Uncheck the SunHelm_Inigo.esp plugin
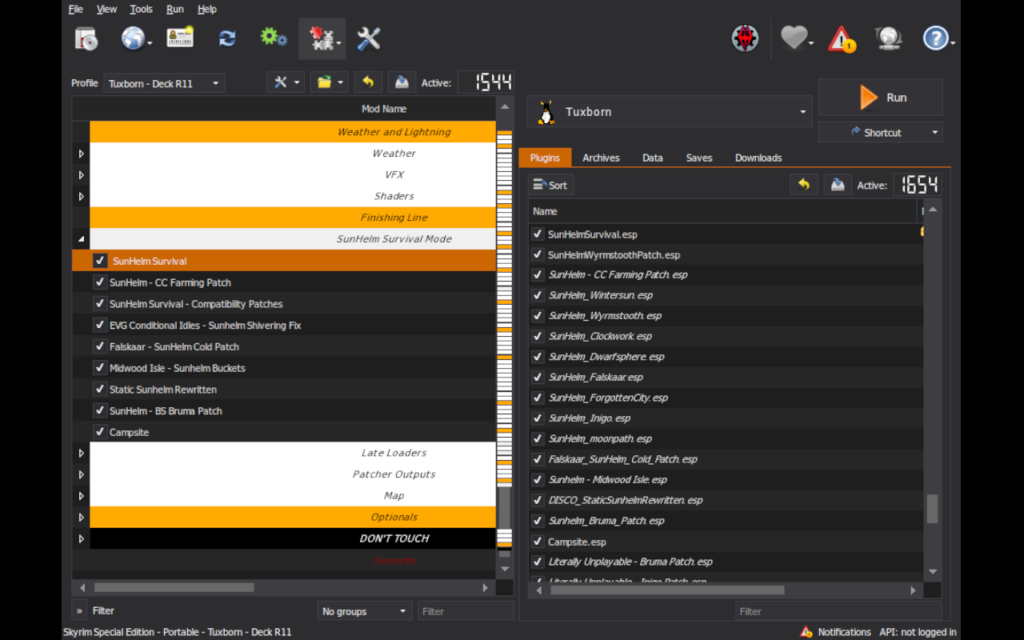 click(x=539, y=418)
